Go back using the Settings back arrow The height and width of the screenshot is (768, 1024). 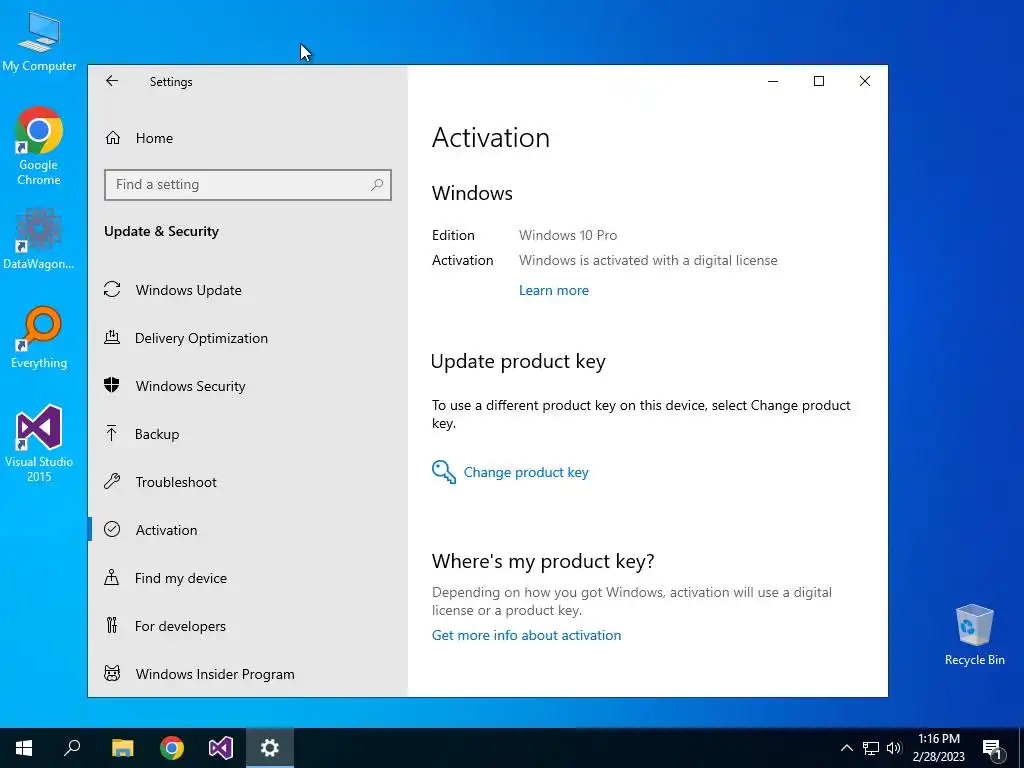click(112, 81)
